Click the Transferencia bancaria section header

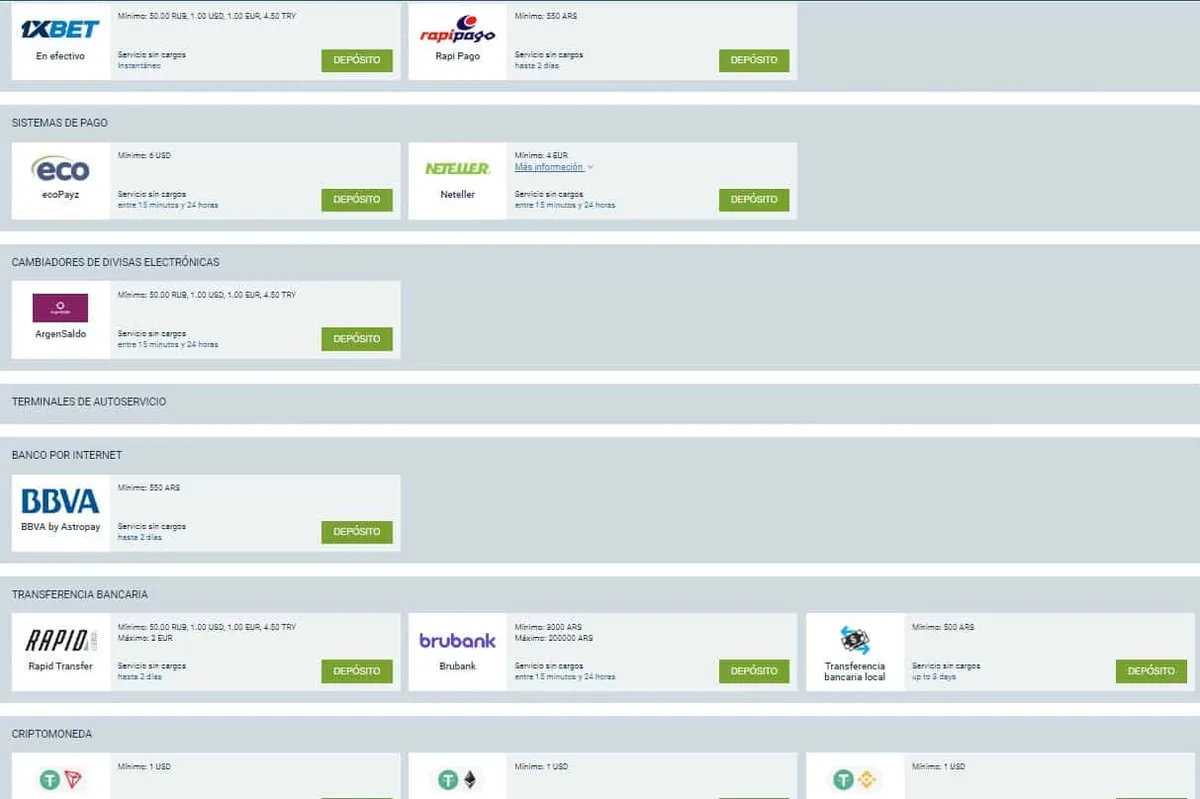pos(80,594)
